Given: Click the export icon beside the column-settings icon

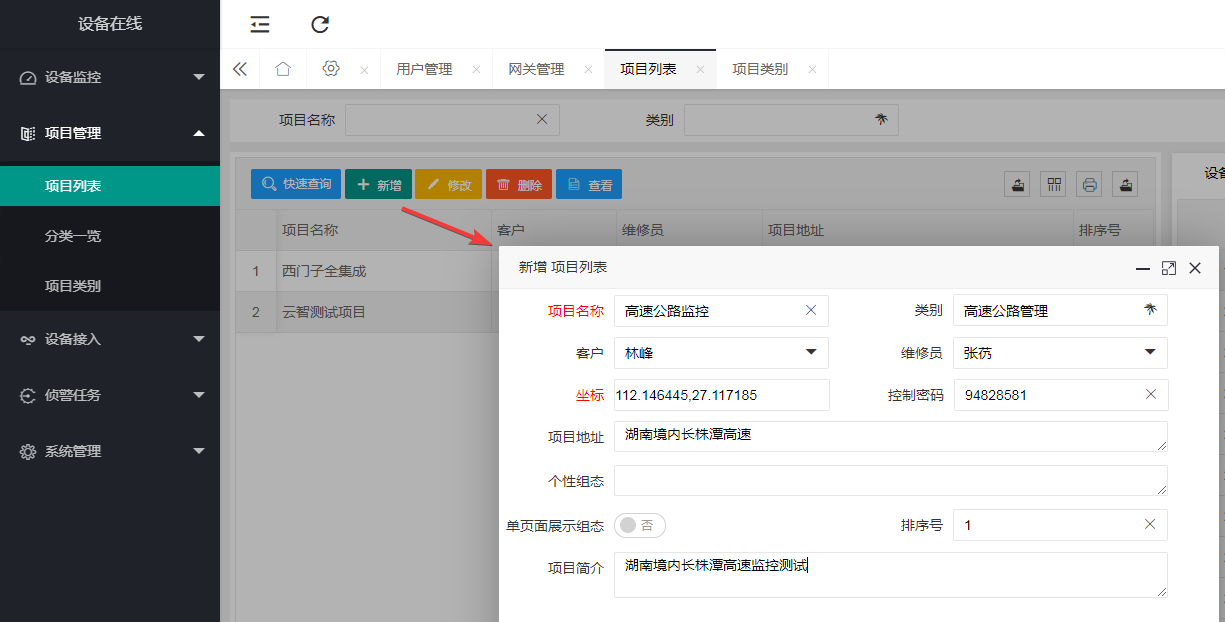Looking at the screenshot, I should coord(1017,184).
